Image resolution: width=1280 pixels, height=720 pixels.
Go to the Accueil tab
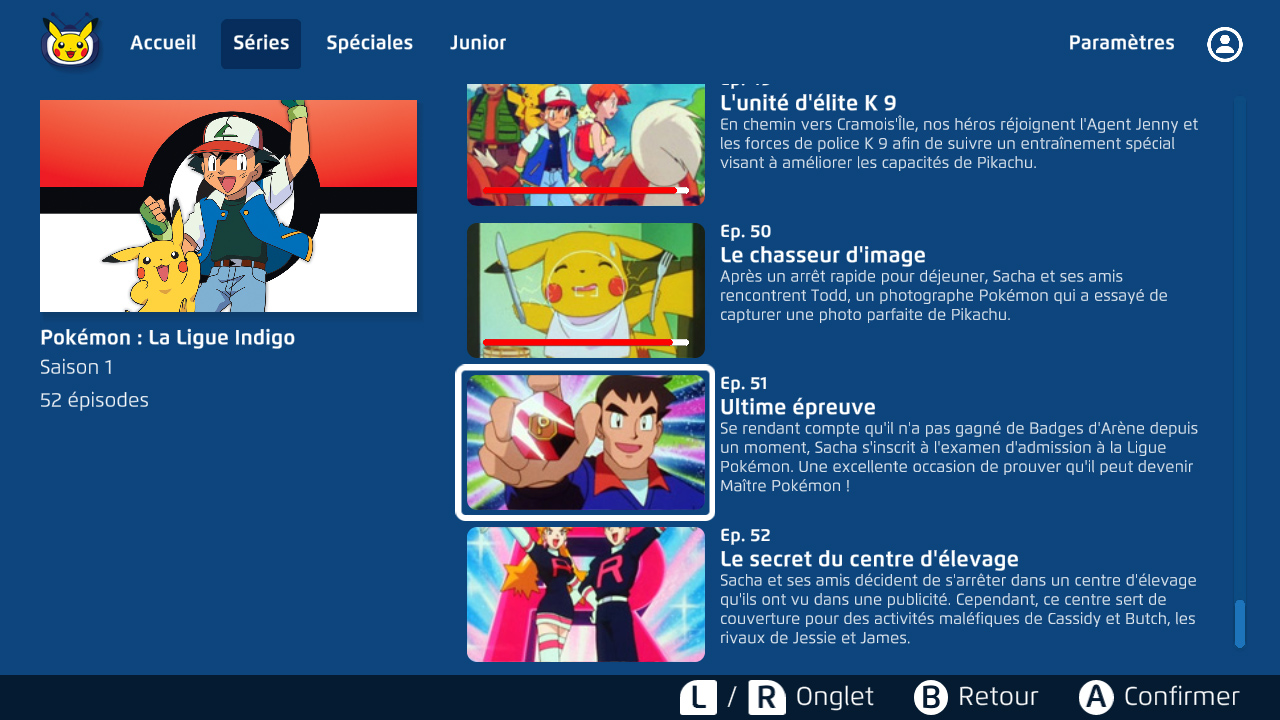point(163,43)
